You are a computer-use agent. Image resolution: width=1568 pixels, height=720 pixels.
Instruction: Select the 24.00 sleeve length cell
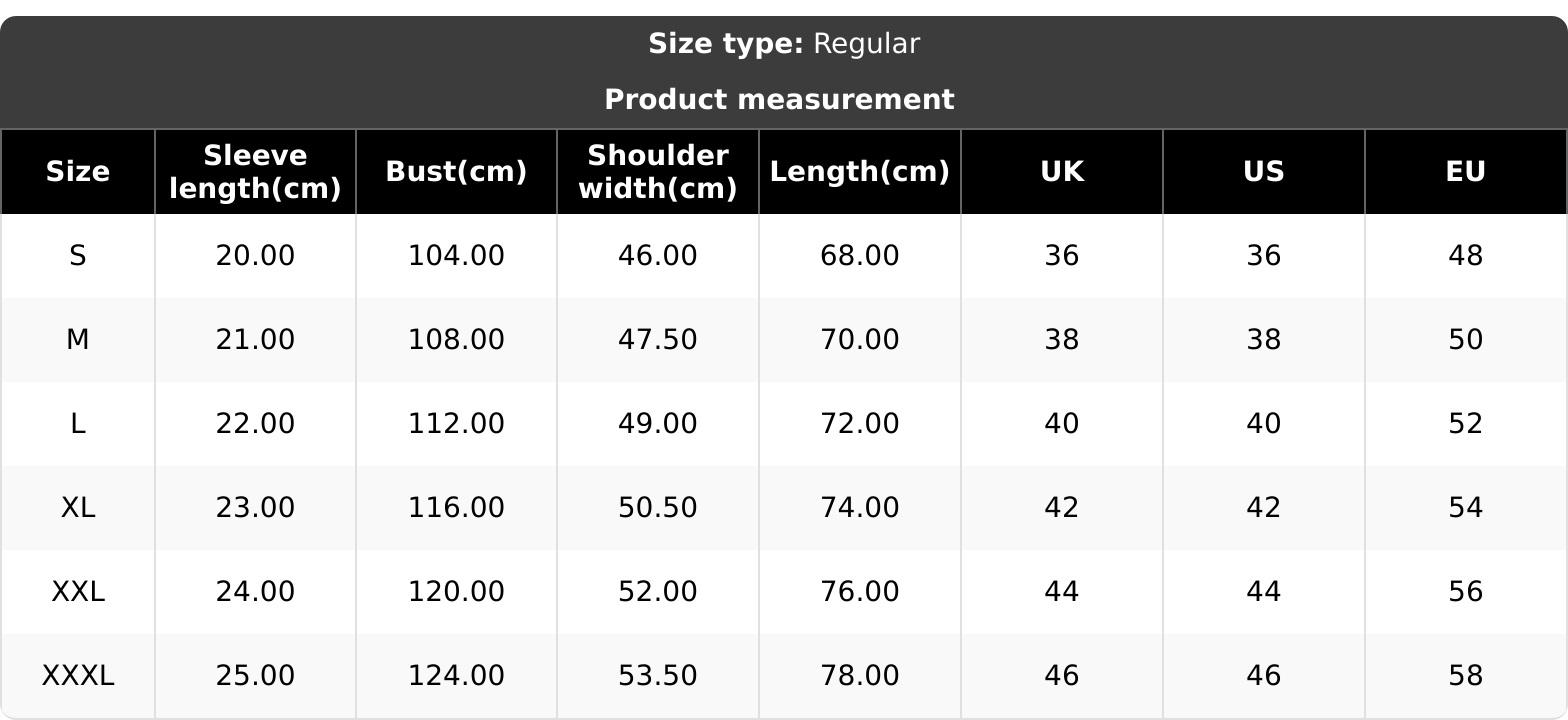coord(255,592)
